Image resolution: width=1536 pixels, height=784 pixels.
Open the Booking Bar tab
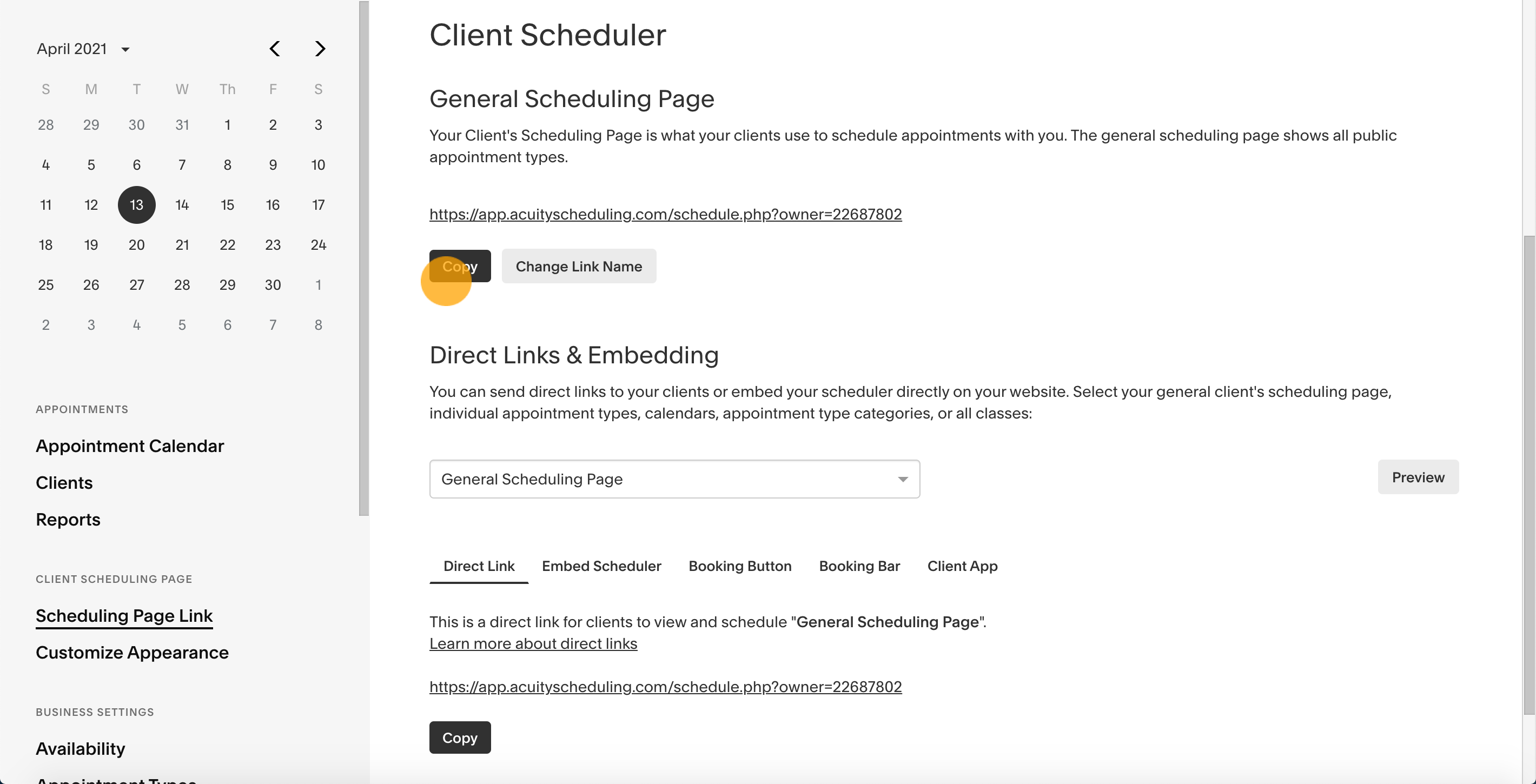coord(859,566)
